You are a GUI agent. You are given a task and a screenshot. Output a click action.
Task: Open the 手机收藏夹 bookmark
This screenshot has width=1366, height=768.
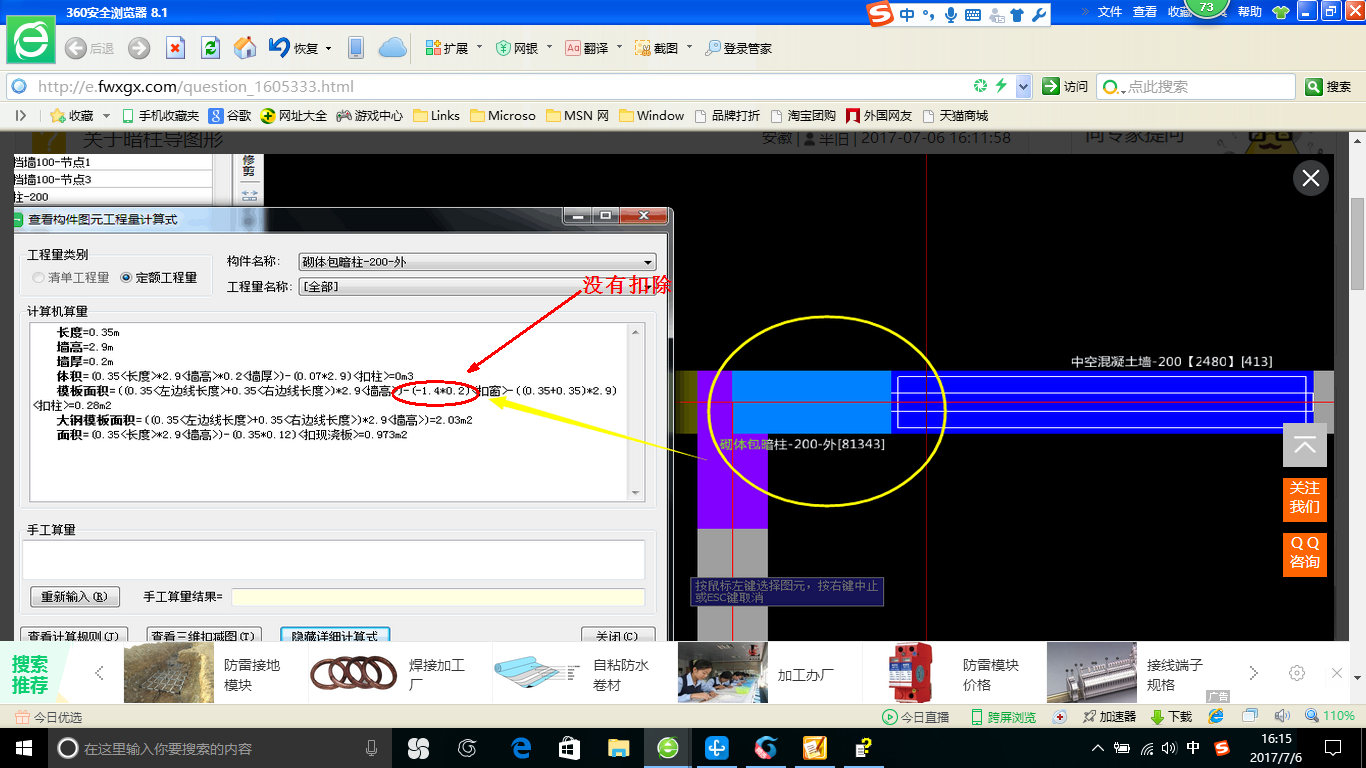pyautogui.click(x=160, y=116)
